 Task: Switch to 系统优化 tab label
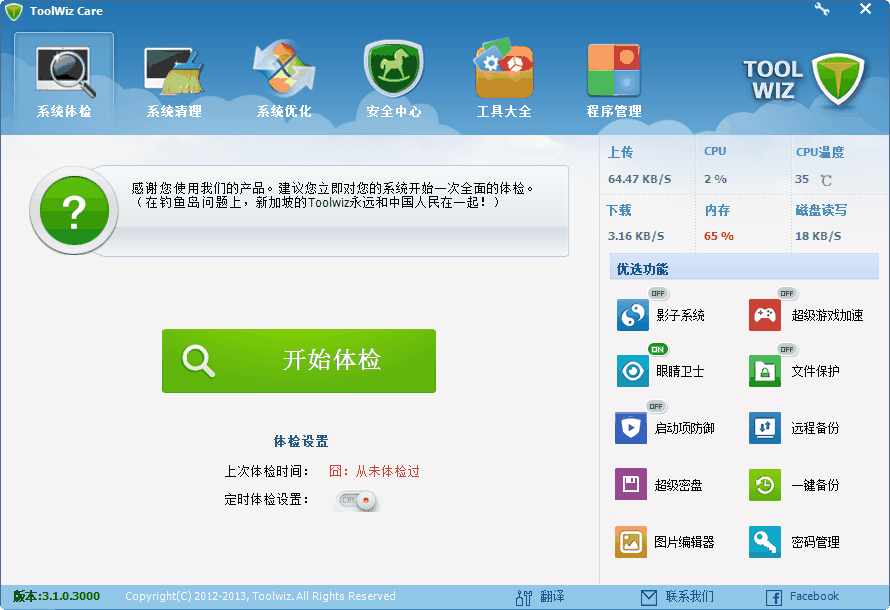[x=284, y=111]
